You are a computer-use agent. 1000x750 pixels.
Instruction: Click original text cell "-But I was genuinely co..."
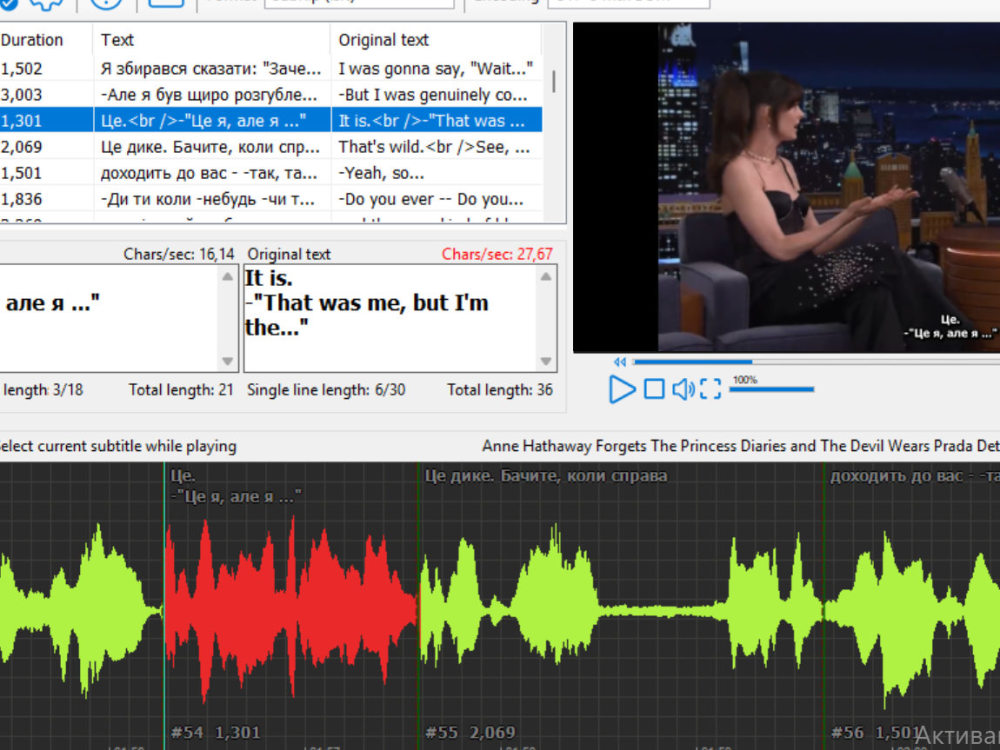[x=436, y=94]
